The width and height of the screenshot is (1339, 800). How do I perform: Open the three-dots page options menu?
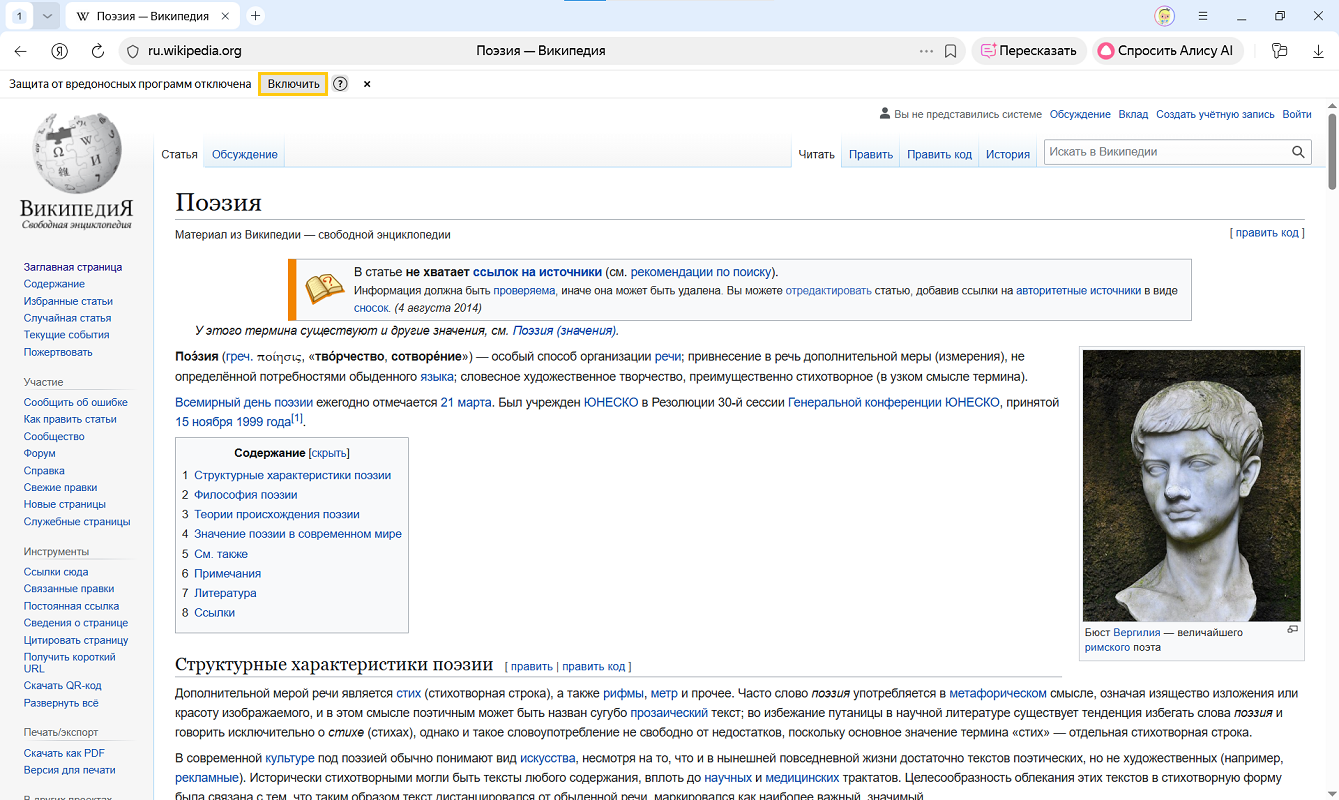pyautogui.click(x=926, y=51)
